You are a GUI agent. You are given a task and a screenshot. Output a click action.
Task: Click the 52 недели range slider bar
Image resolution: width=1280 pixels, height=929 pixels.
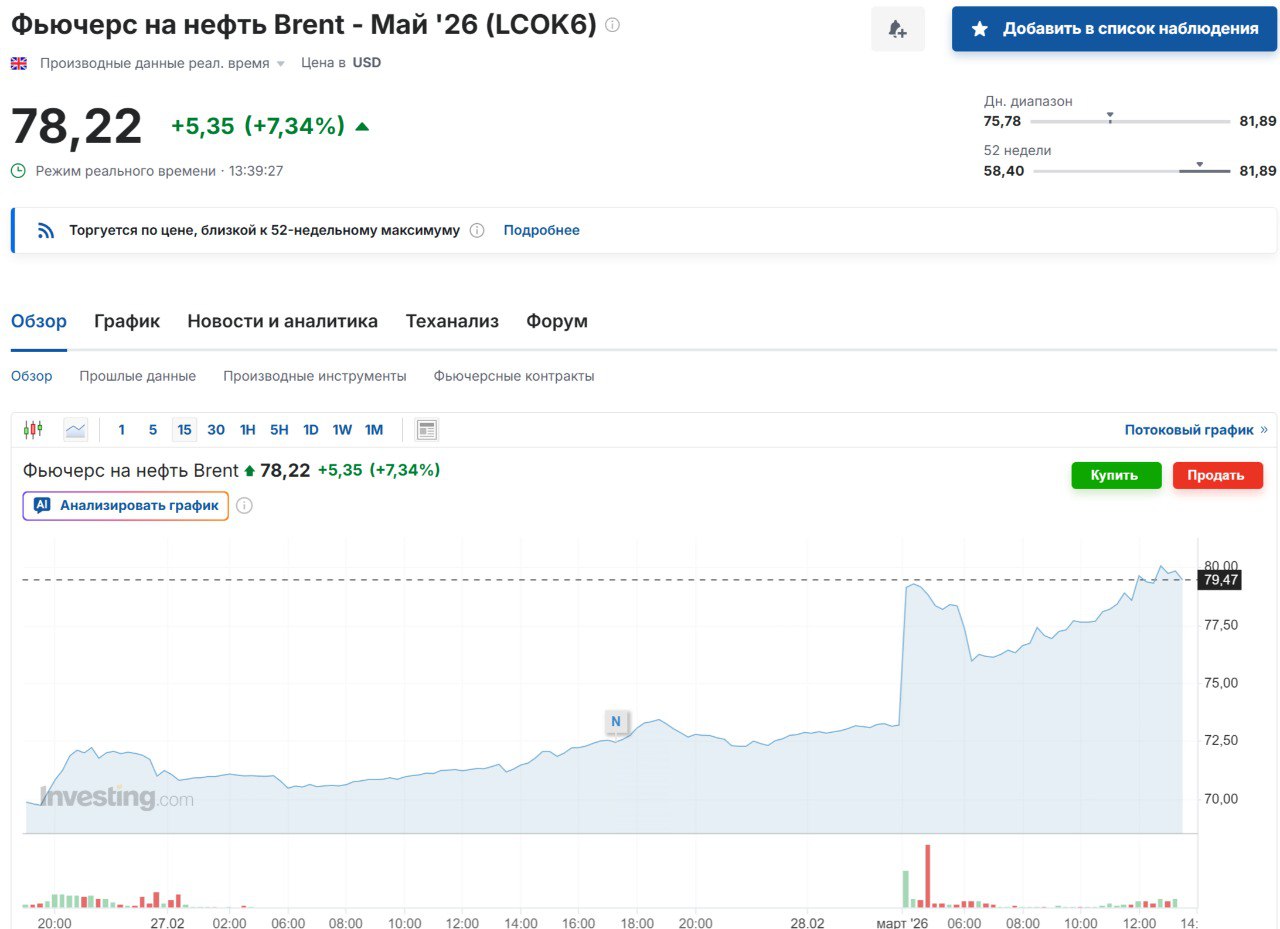pyautogui.click(x=1131, y=171)
